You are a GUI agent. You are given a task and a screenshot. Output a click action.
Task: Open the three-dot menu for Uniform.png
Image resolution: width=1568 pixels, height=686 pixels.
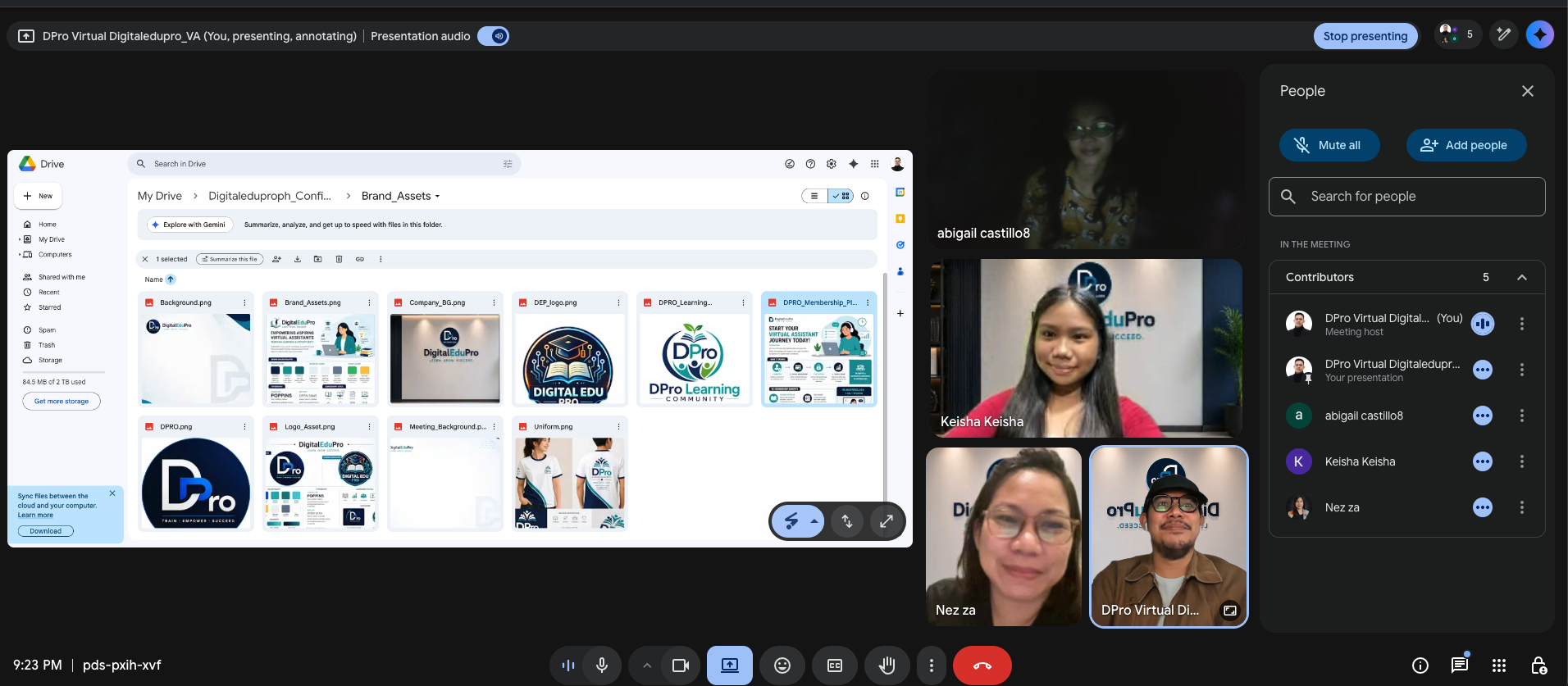tap(618, 427)
